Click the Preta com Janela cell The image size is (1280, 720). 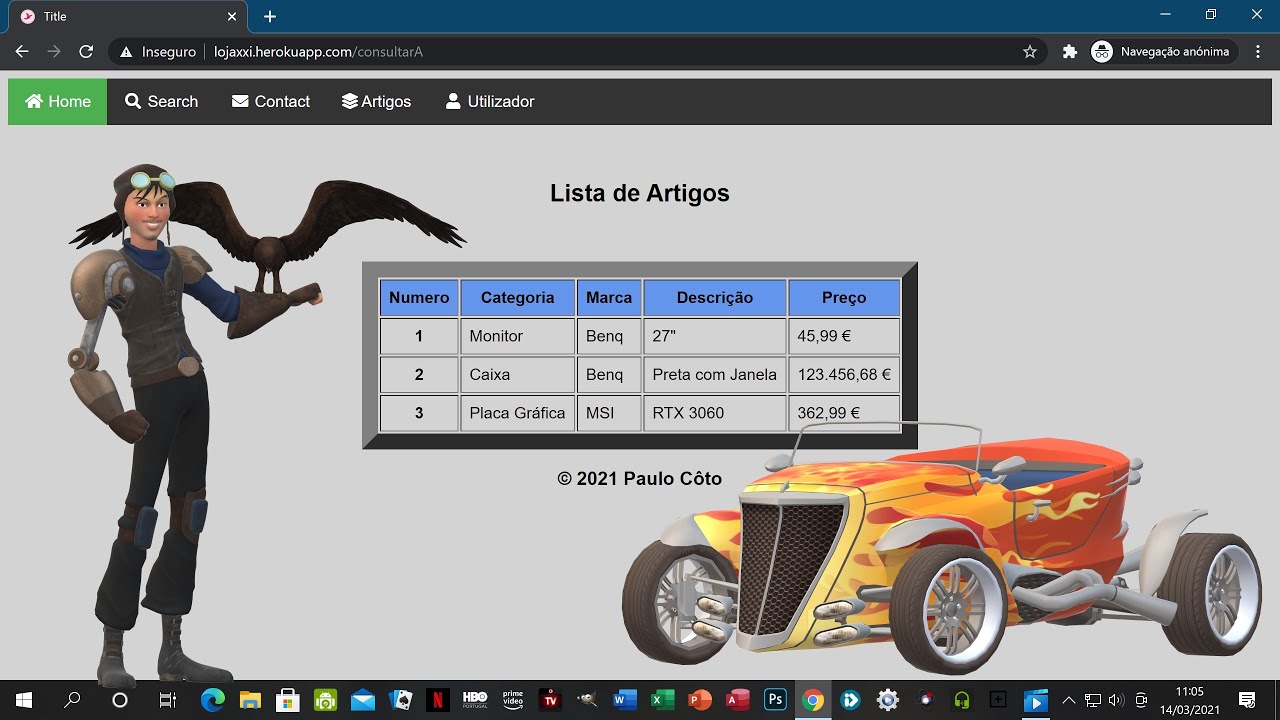click(715, 374)
